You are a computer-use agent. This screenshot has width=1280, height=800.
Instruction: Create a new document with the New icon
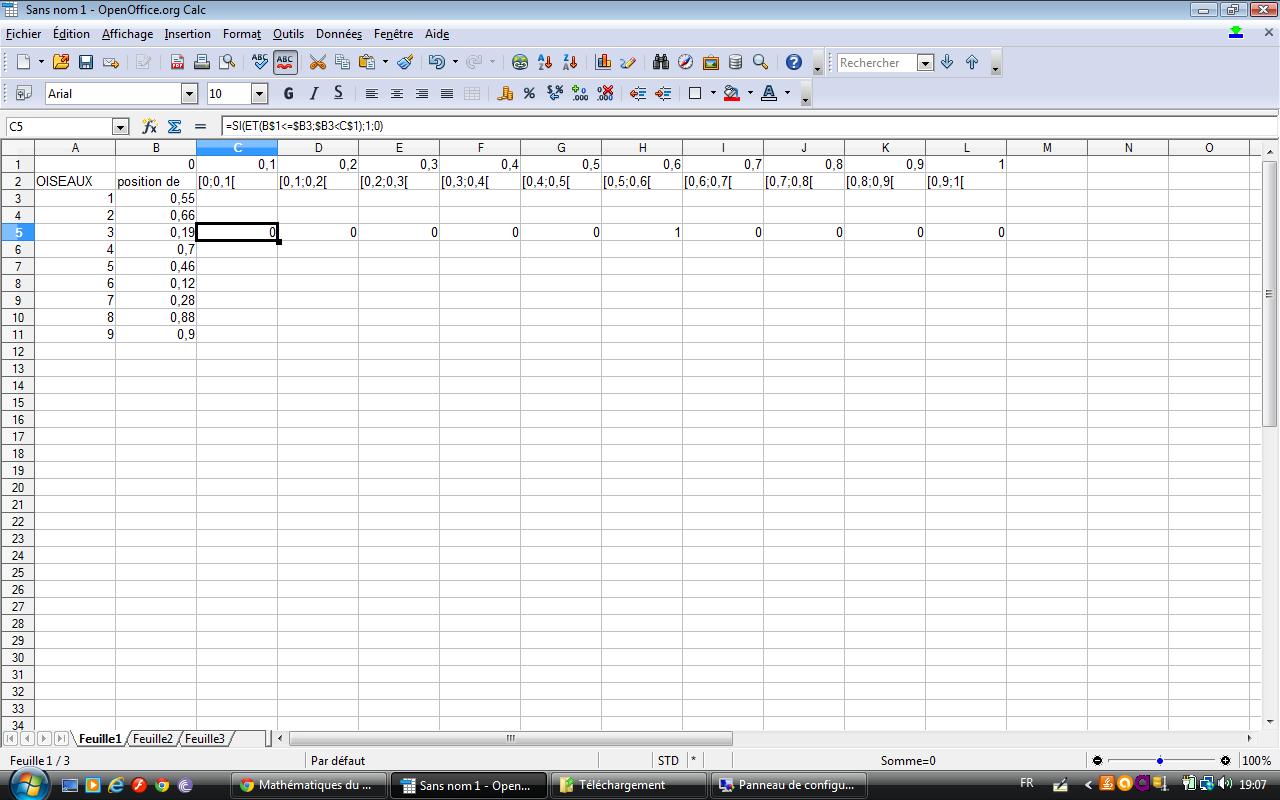pos(23,62)
